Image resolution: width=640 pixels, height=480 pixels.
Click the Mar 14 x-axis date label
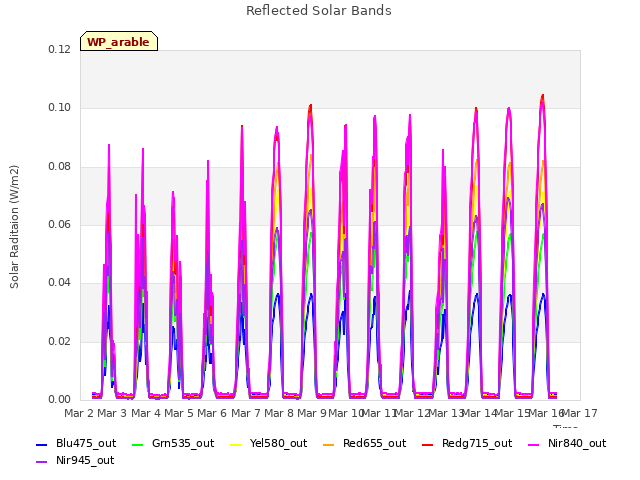point(479,413)
